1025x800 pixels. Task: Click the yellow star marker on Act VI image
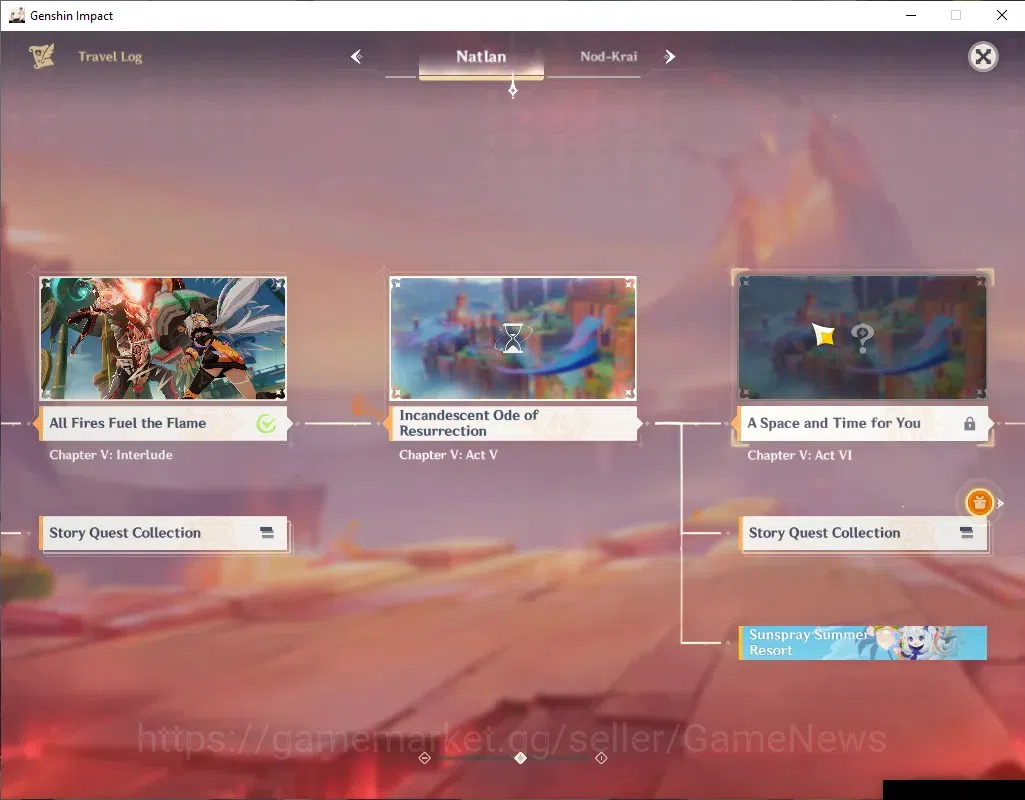pos(824,335)
